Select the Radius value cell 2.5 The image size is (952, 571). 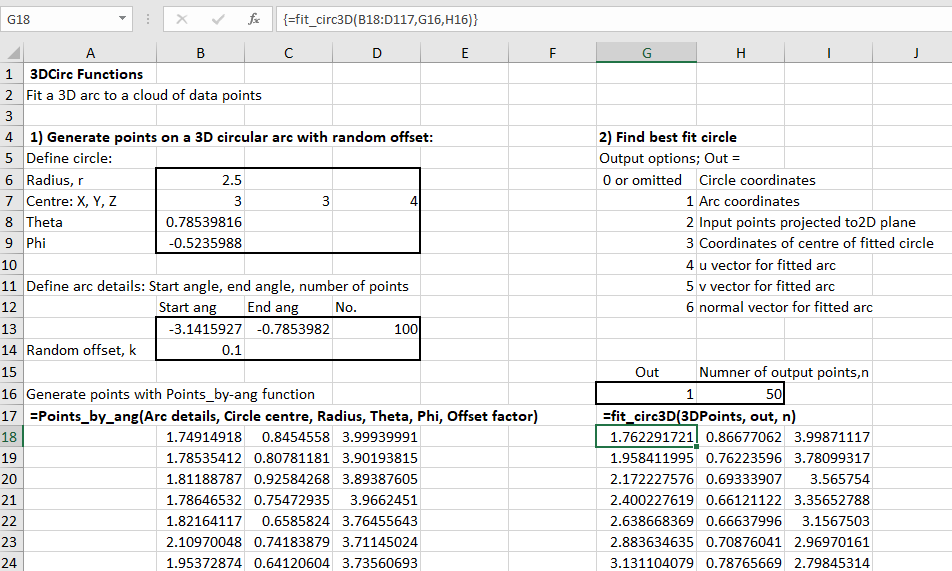(x=201, y=180)
